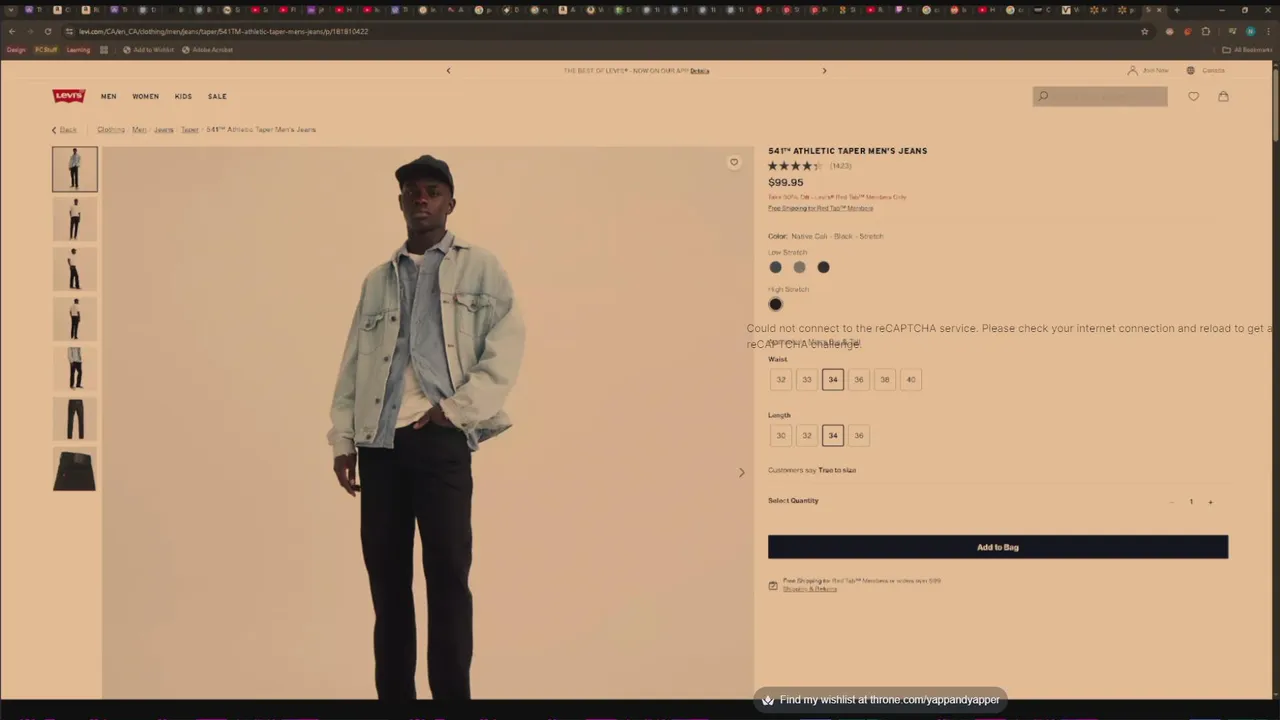1280x720 pixels.
Task: Click the Add to Bag button
Action: coord(998,547)
